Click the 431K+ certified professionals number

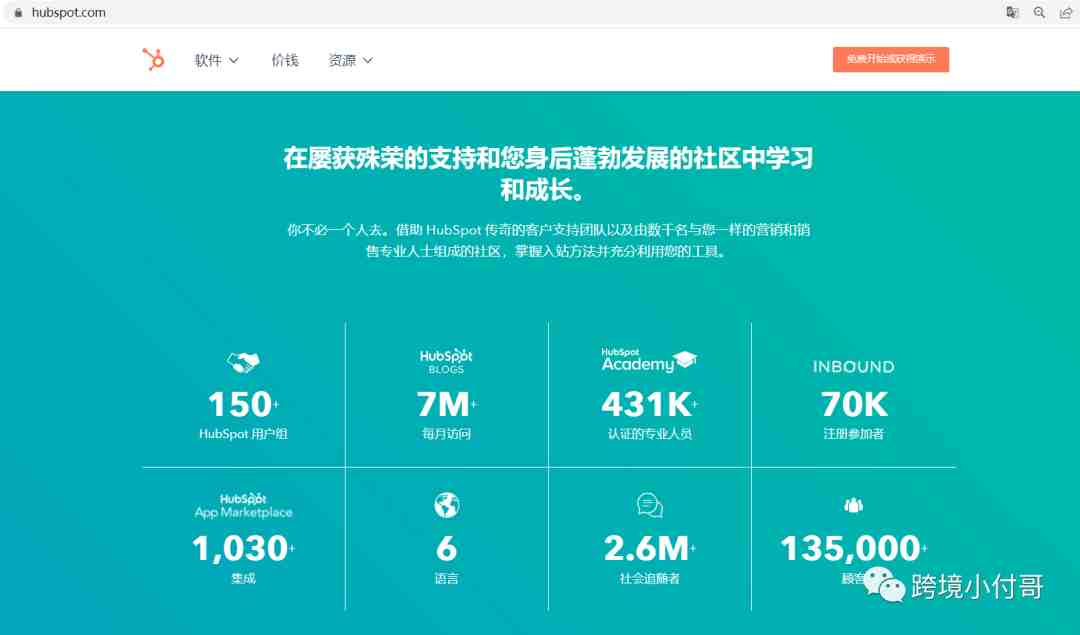coord(650,404)
